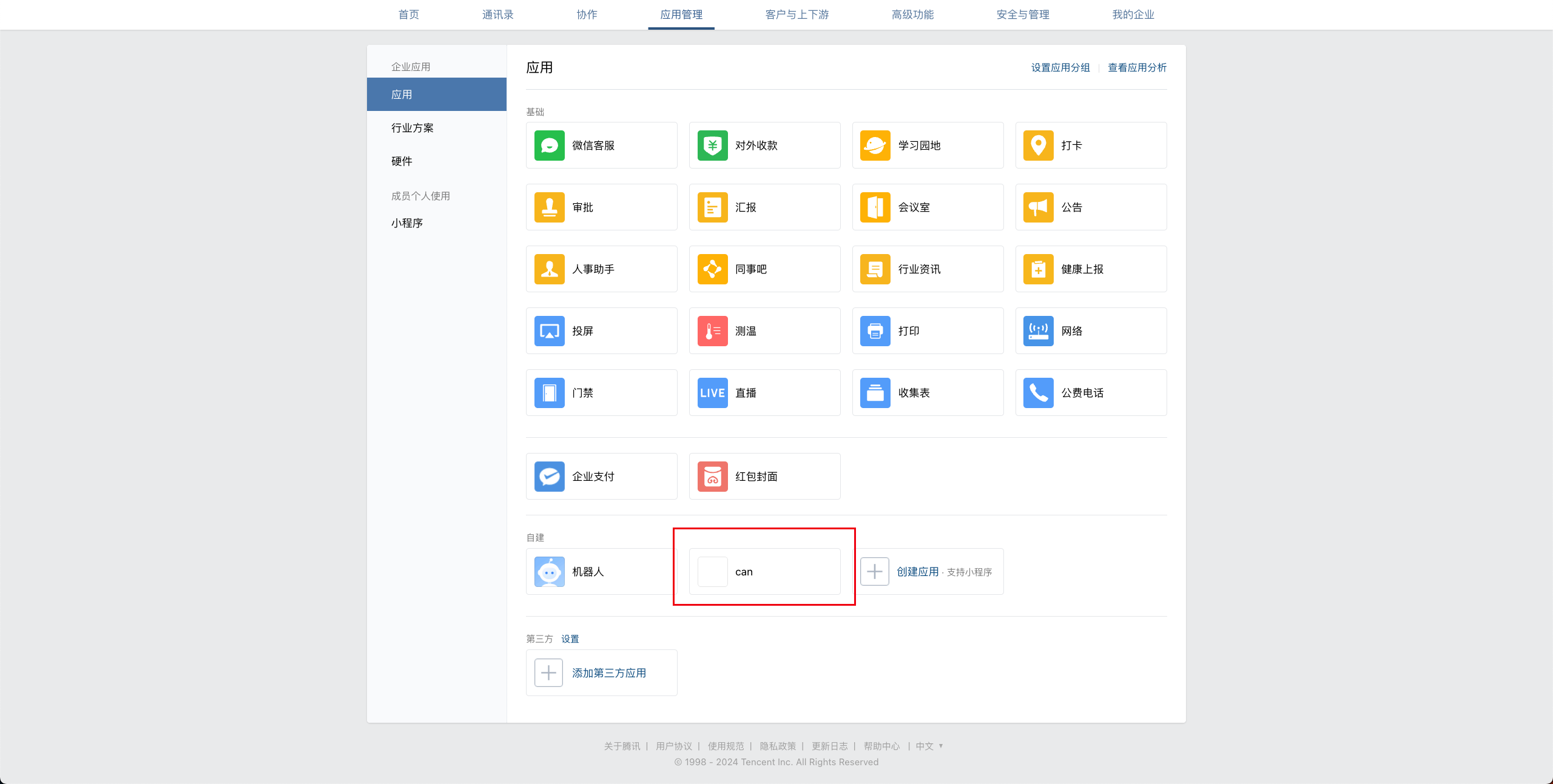
Task: Open the 直播 LIVE icon
Action: tap(712, 393)
